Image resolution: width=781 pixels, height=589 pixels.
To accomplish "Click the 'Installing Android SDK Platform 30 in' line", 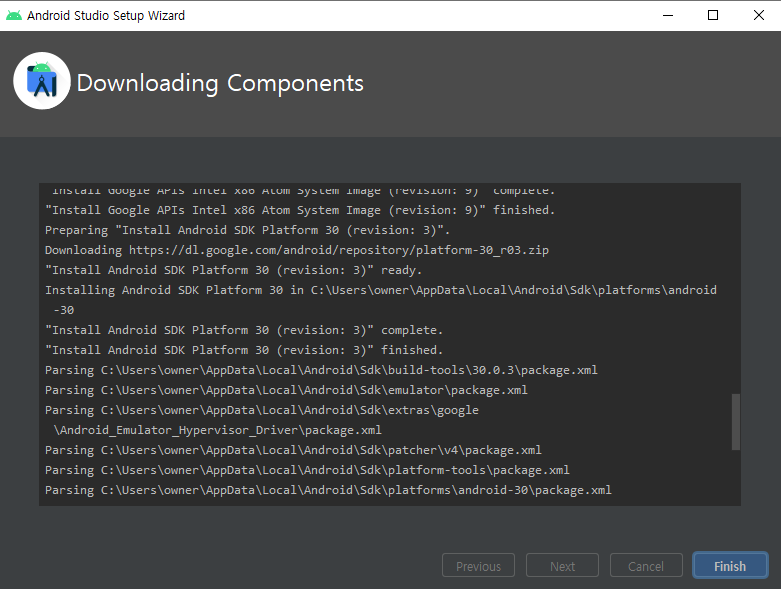I will [x=381, y=290].
